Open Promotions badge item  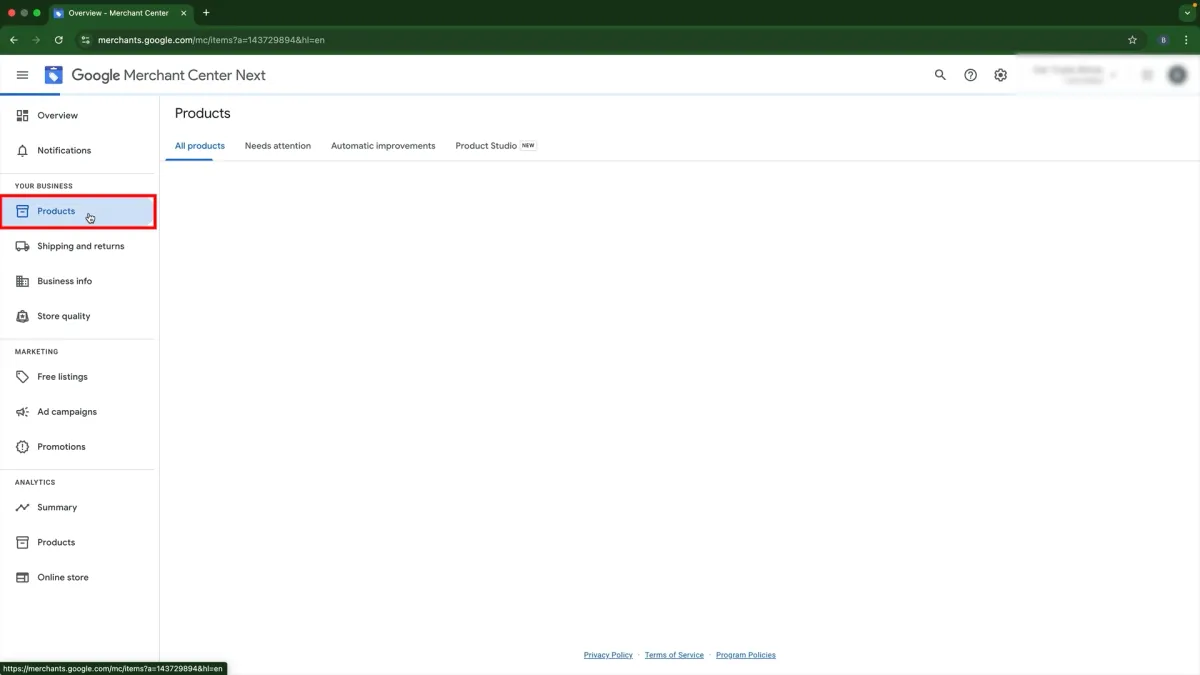pos(79,448)
